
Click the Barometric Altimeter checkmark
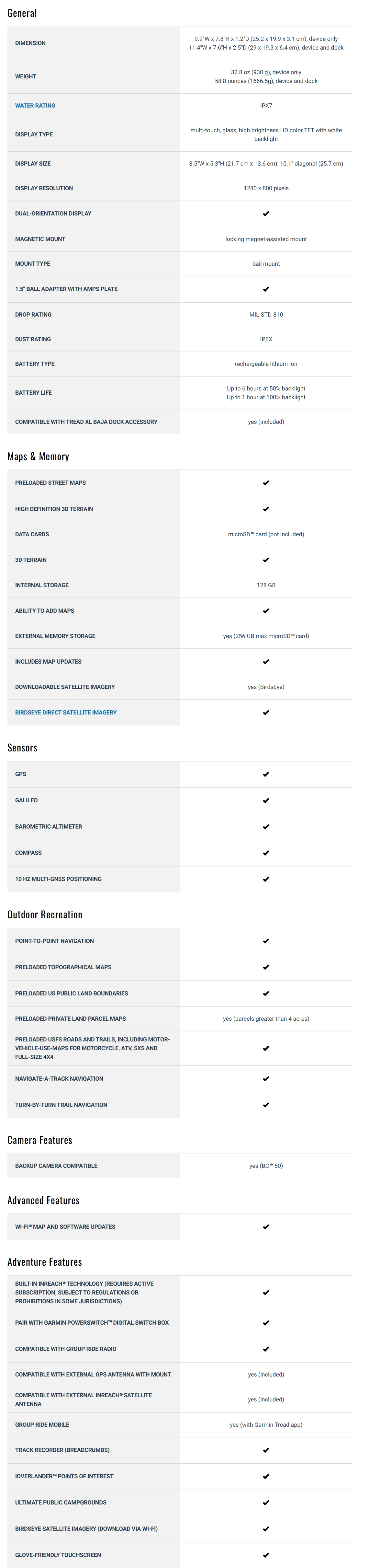266,827
